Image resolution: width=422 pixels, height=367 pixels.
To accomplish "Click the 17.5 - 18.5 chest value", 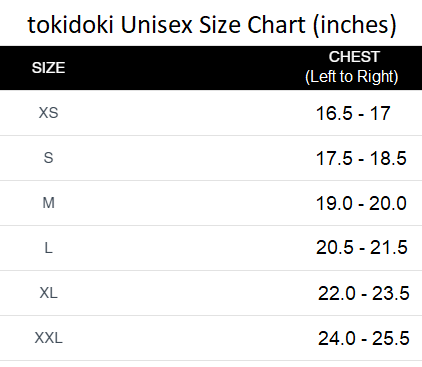I will [x=361, y=158].
